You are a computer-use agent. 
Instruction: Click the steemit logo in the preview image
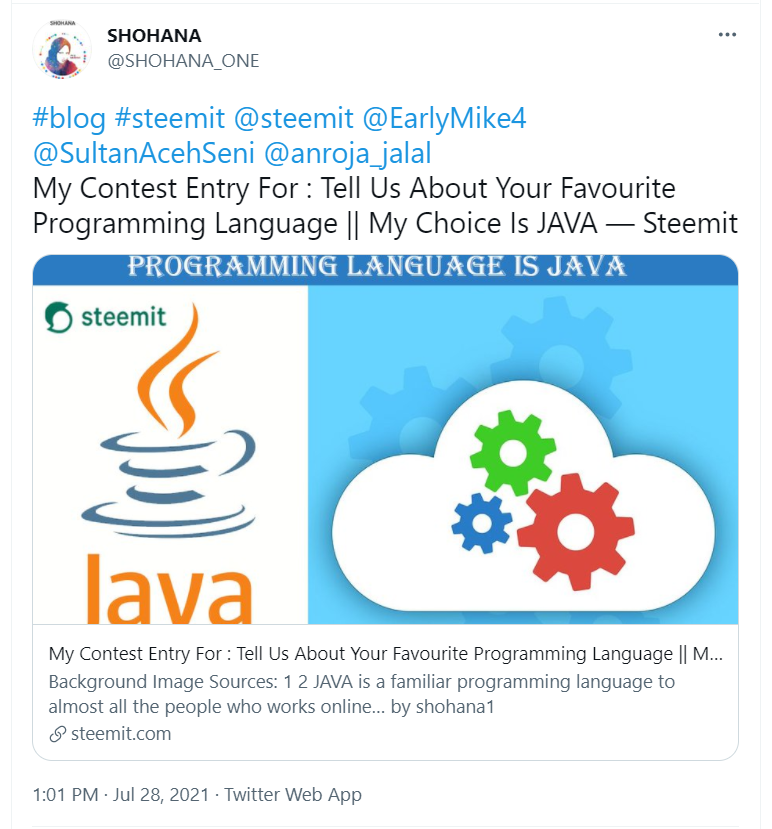click(105, 317)
